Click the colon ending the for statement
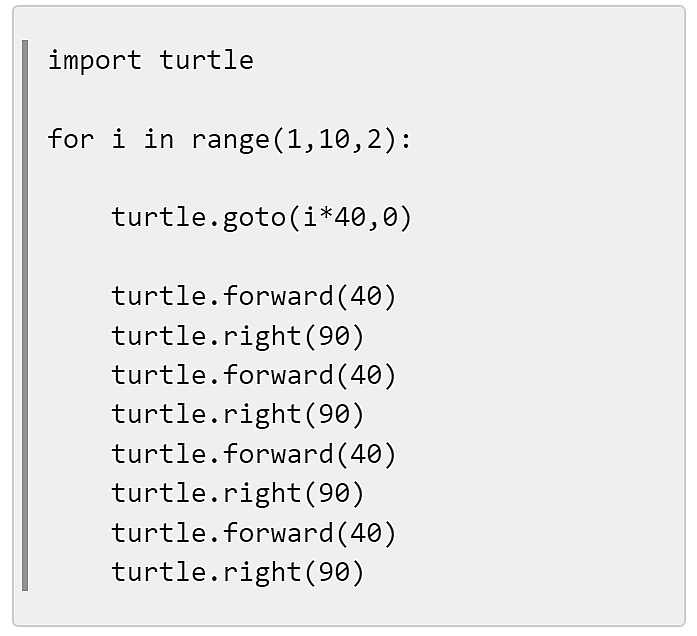Image resolution: width=697 pixels, height=636 pixels. (x=406, y=141)
